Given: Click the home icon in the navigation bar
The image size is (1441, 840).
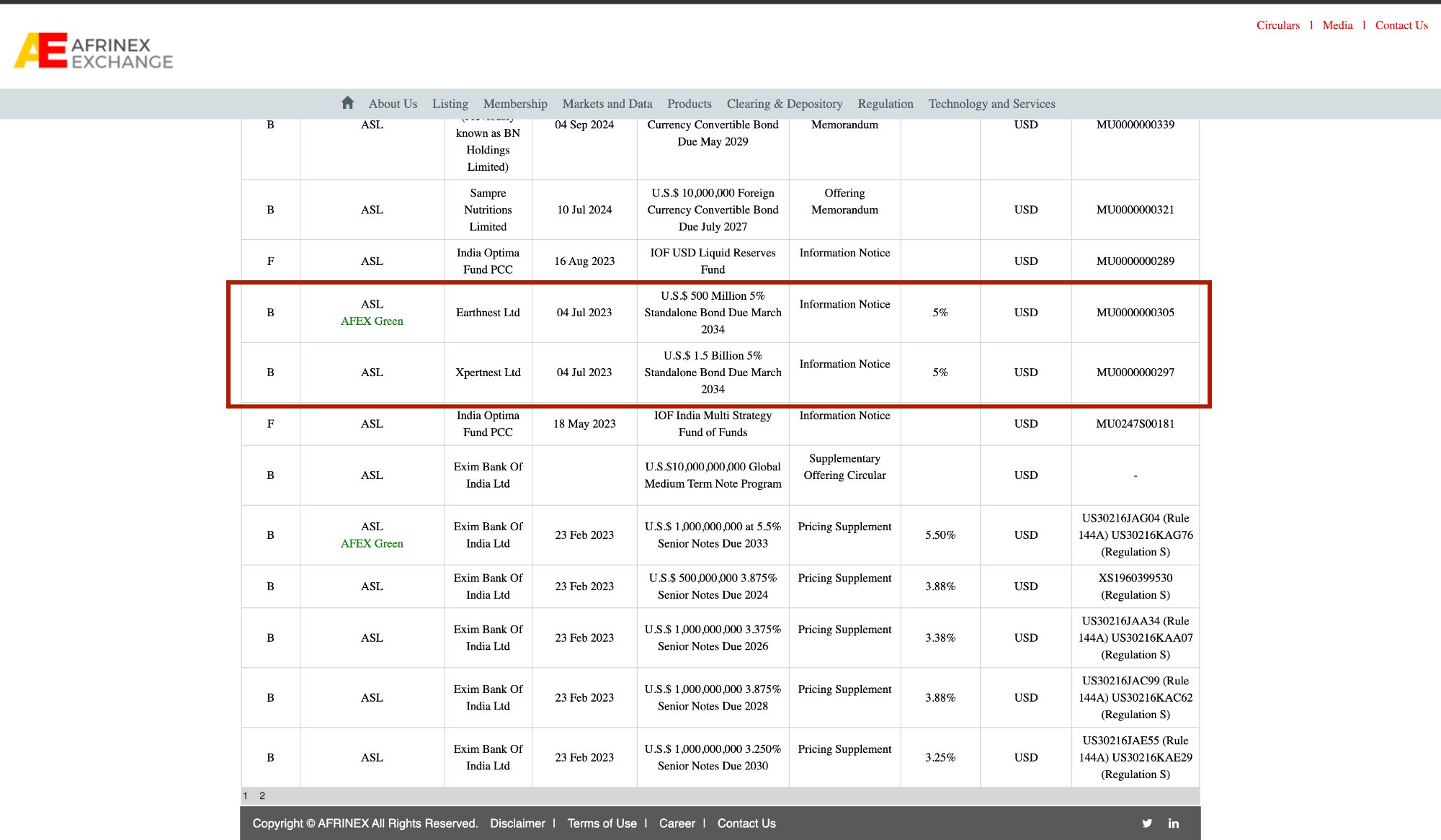Looking at the screenshot, I should point(347,103).
